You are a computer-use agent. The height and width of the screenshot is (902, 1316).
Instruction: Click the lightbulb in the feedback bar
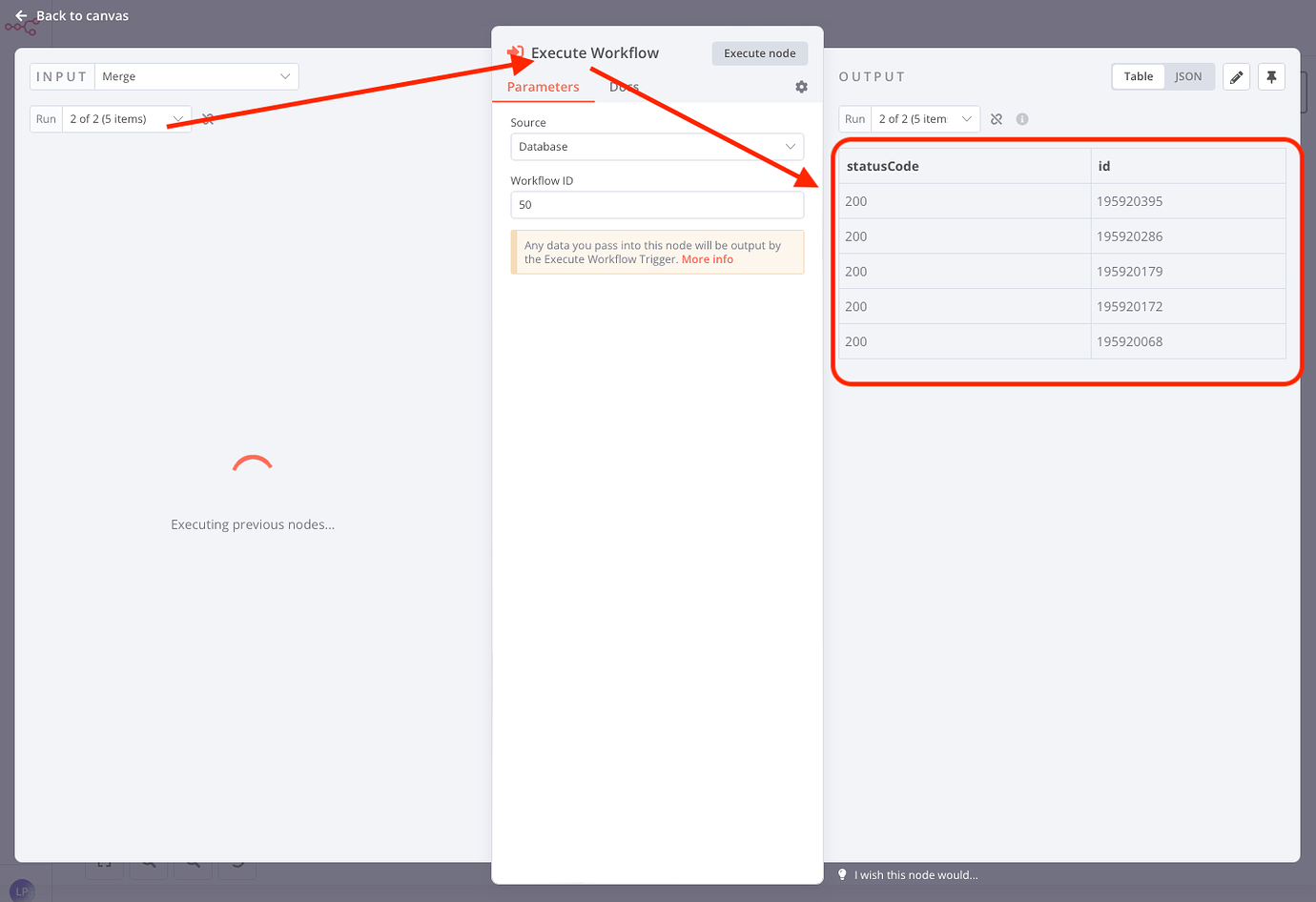click(x=842, y=874)
